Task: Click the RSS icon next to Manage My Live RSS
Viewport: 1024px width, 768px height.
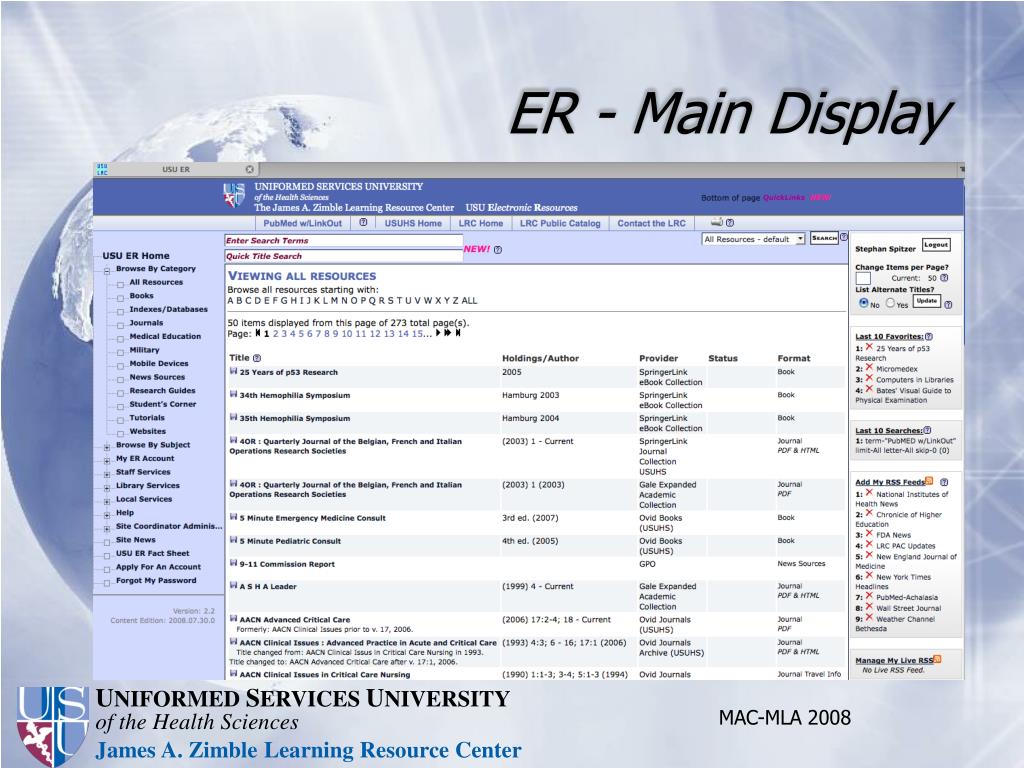Action: point(938,660)
